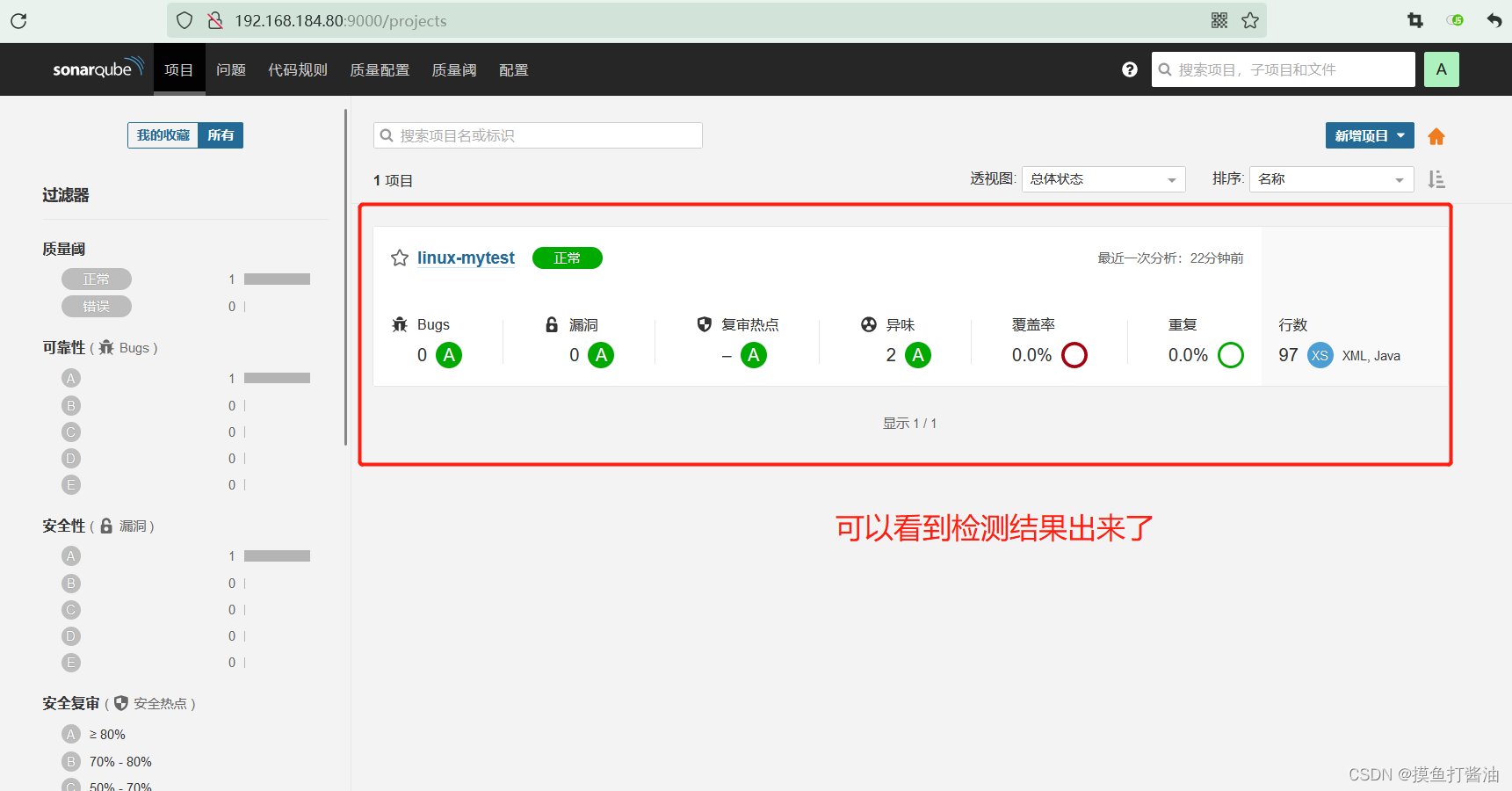Viewport: 1512px width, 791px height.
Task: Go to SonarQube logo home
Action: [98, 69]
